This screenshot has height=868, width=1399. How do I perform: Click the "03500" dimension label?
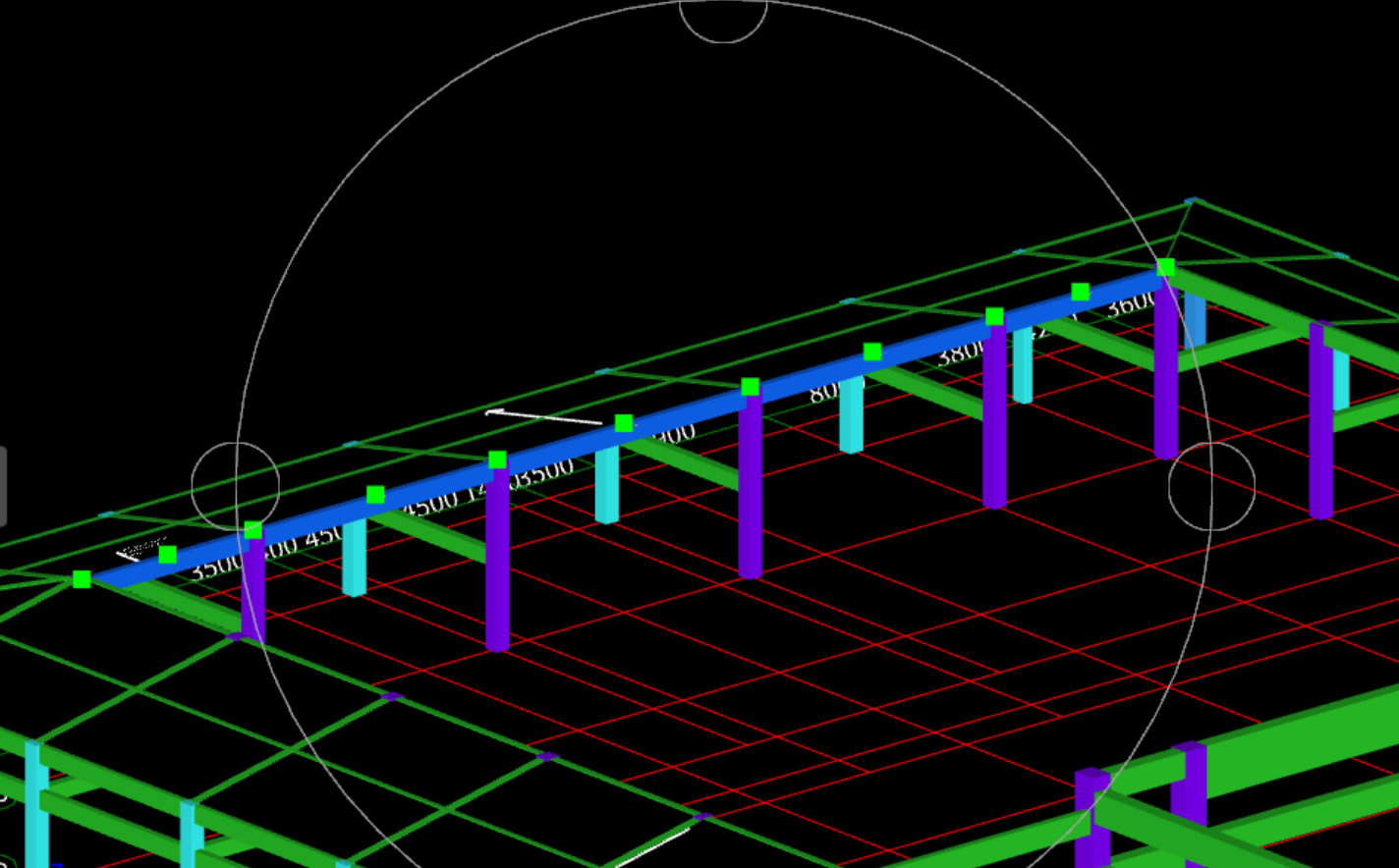(542, 474)
